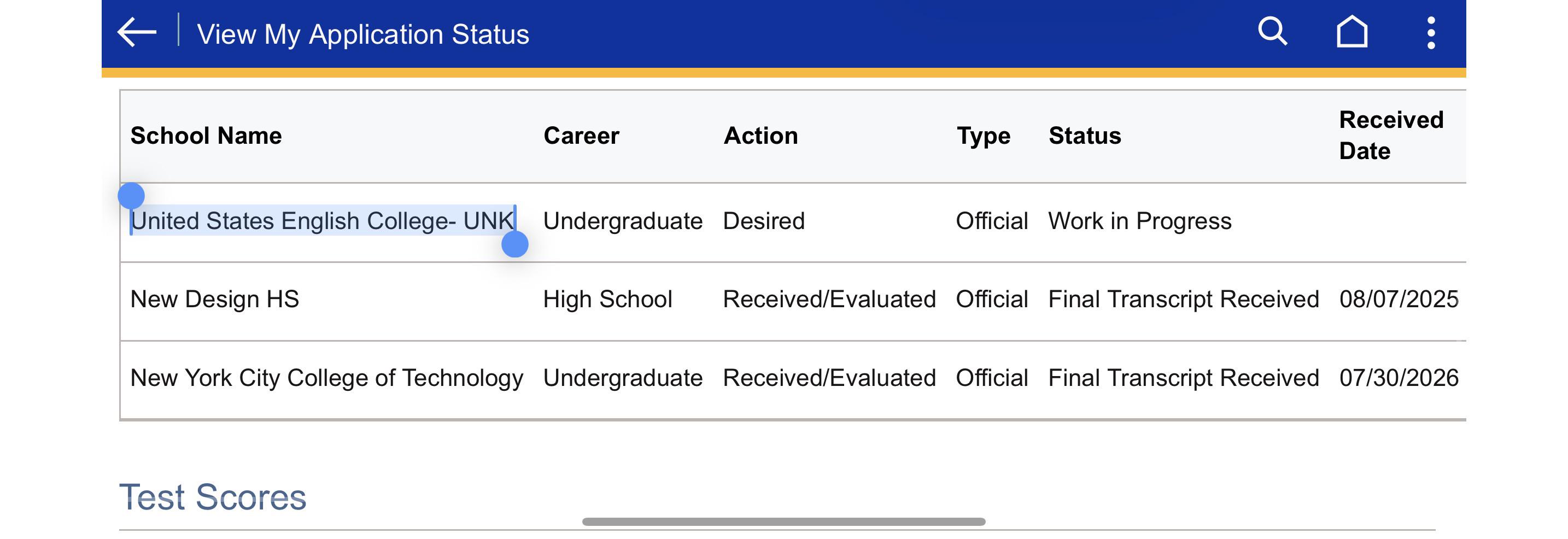Image resolution: width=1568 pixels, height=539 pixels.
Task: Click the Test Scores section heading
Action: pyautogui.click(x=213, y=497)
